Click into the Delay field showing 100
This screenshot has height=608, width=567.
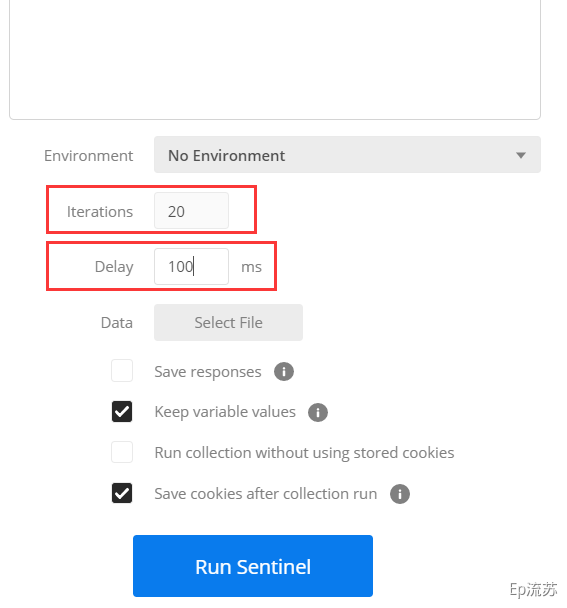(191, 266)
